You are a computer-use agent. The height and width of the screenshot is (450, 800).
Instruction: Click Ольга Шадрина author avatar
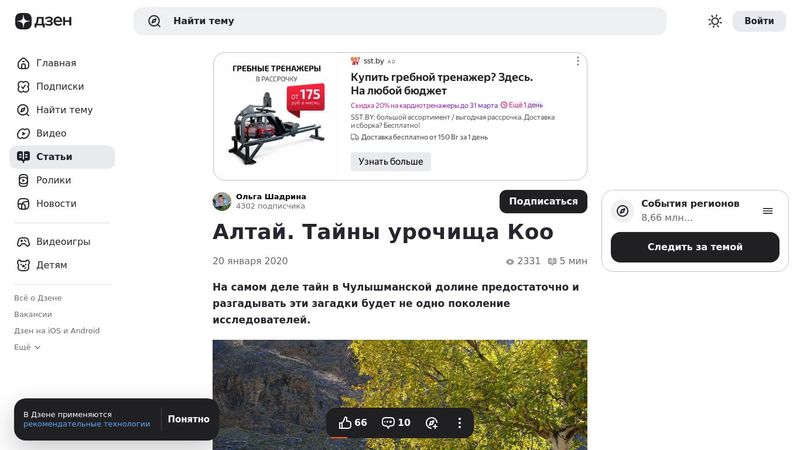coord(222,201)
